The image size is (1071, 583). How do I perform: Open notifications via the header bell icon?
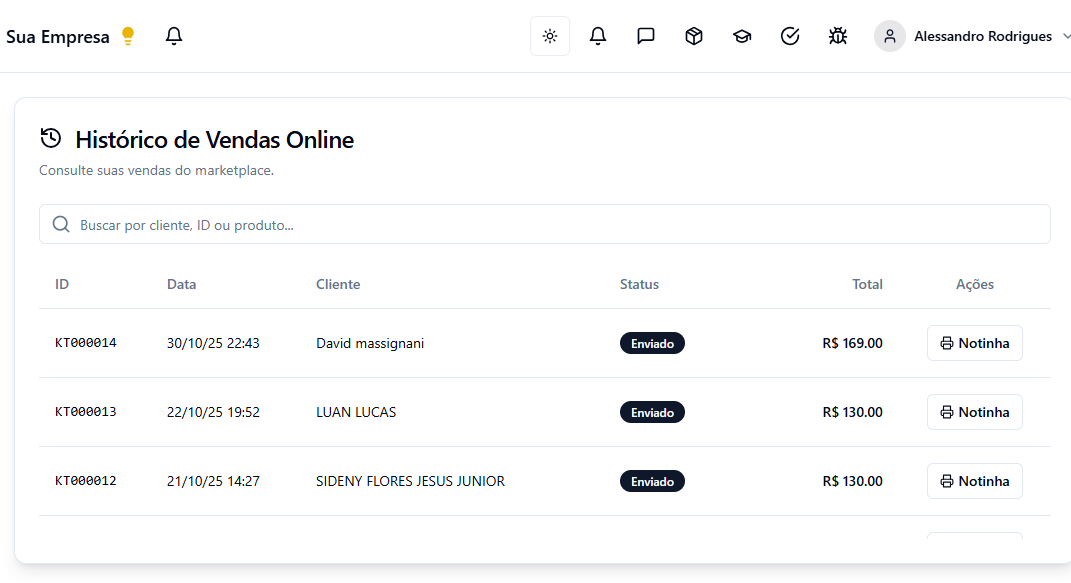(x=597, y=35)
